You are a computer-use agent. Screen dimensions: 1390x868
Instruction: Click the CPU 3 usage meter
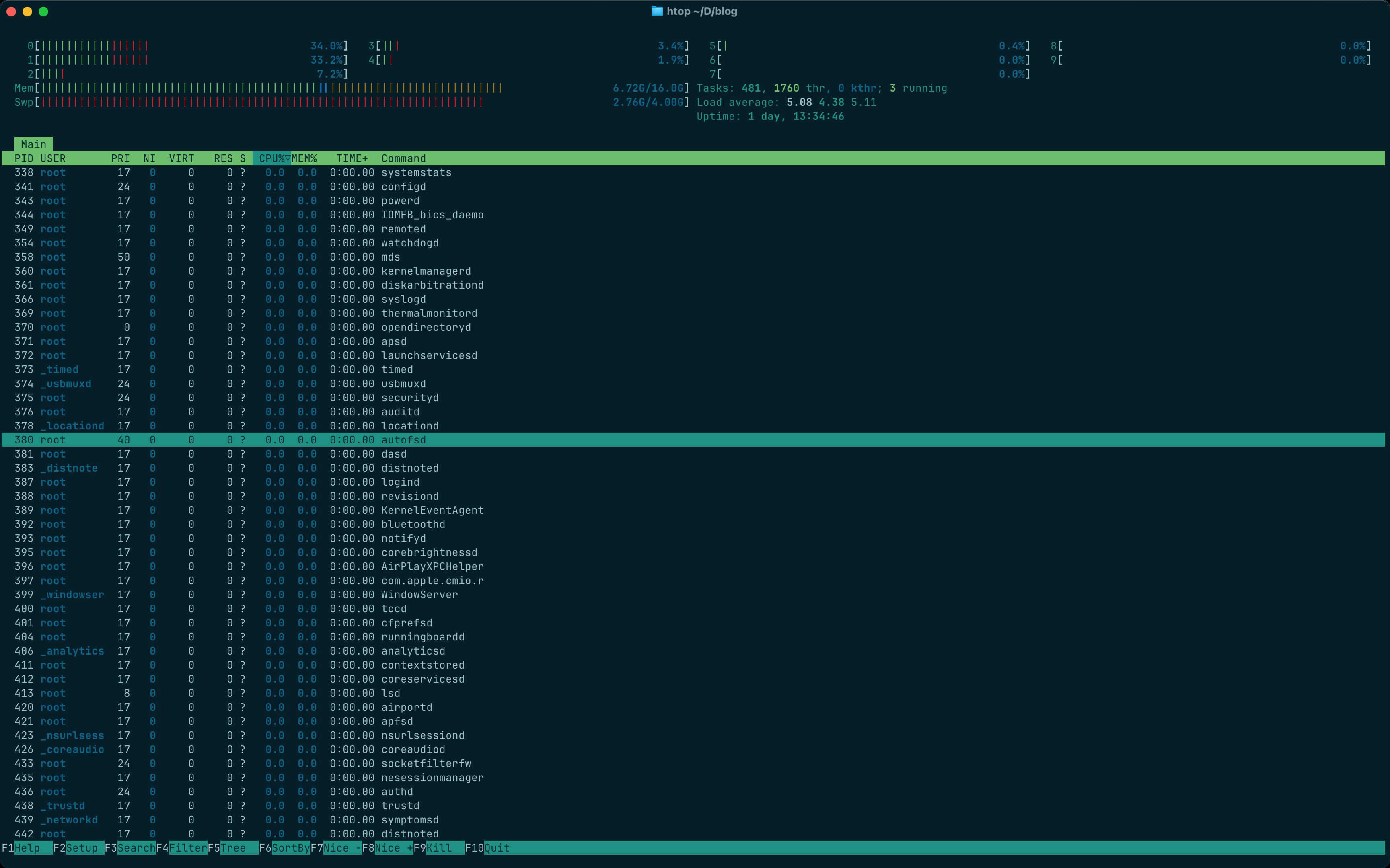click(529, 46)
